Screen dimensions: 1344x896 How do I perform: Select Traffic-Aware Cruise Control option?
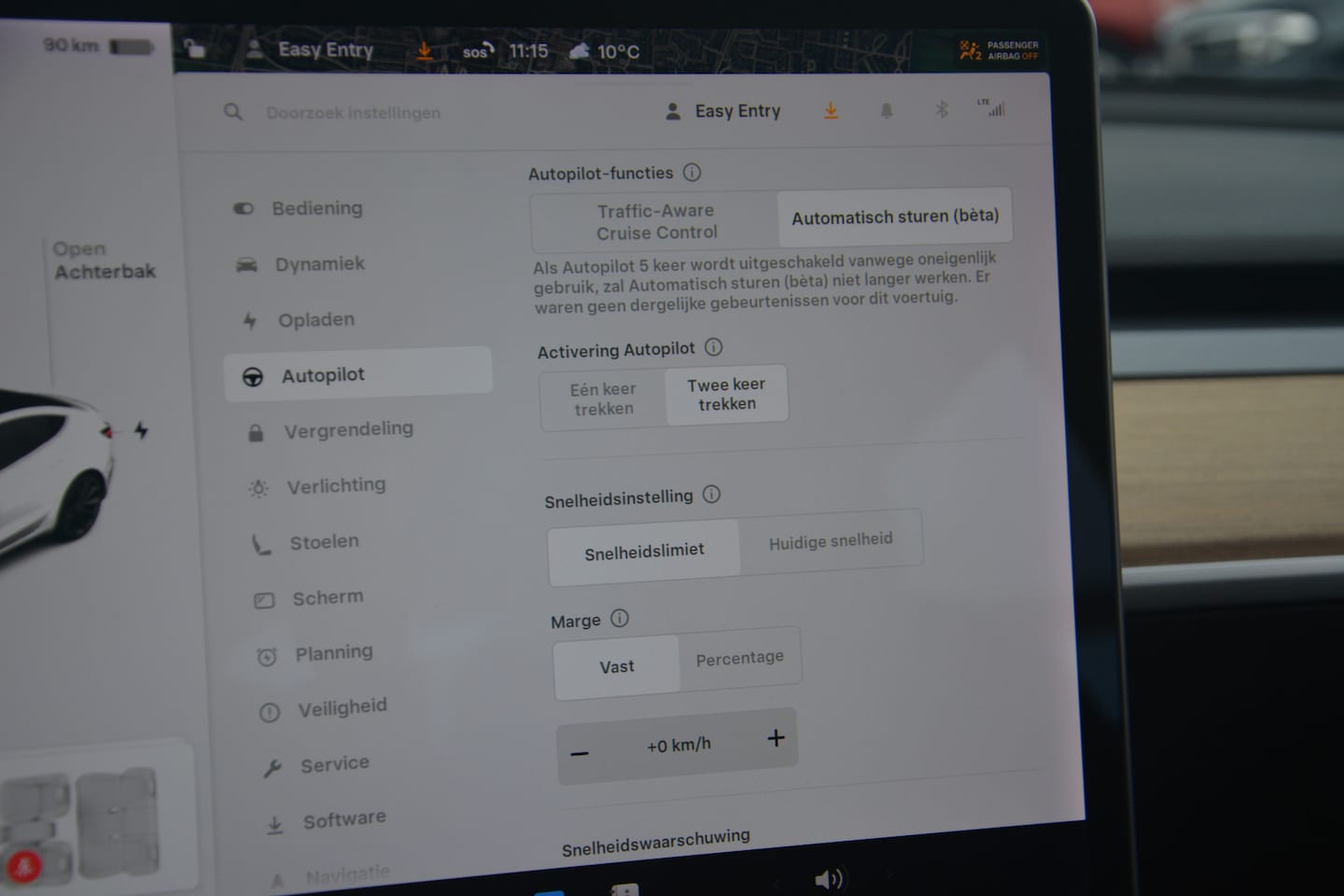[656, 222]
